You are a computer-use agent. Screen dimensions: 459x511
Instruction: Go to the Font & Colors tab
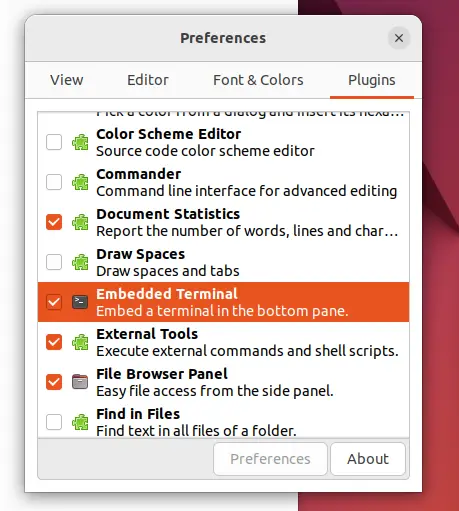(x=258, y=80)
